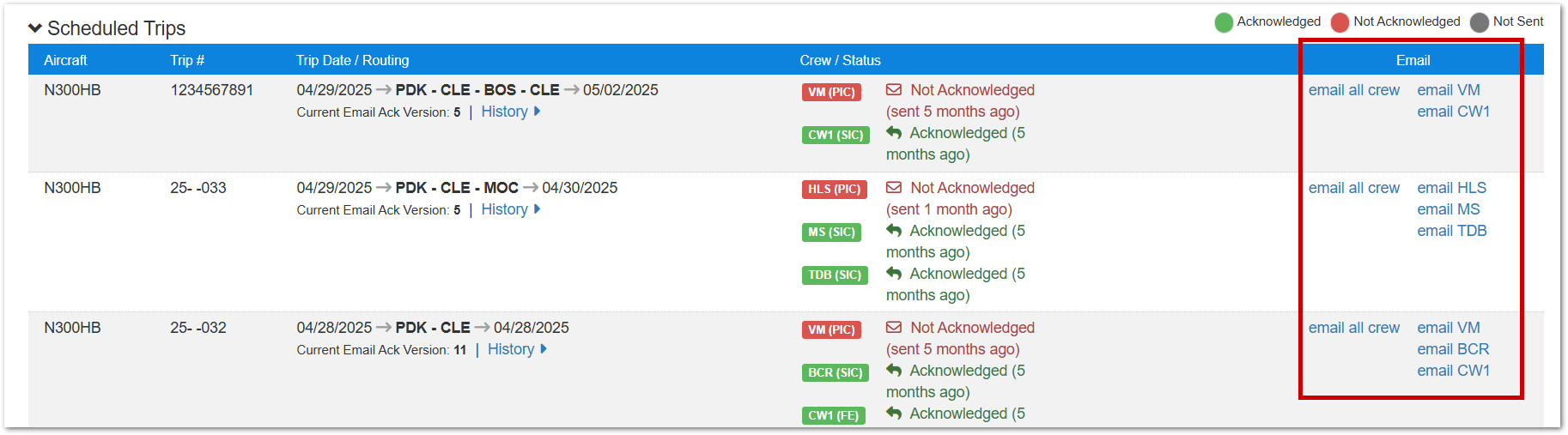The height and width of the screenshot is (435, 1568).
Task: Click the email BCR link
Action: (1453, 349)
